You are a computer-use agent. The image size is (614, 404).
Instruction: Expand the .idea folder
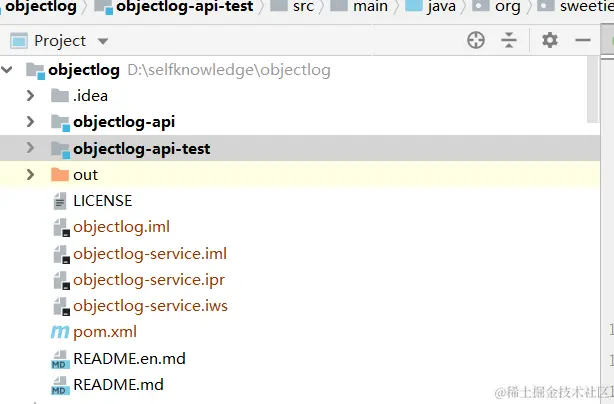pyautogui.click(x=30, y=96)
